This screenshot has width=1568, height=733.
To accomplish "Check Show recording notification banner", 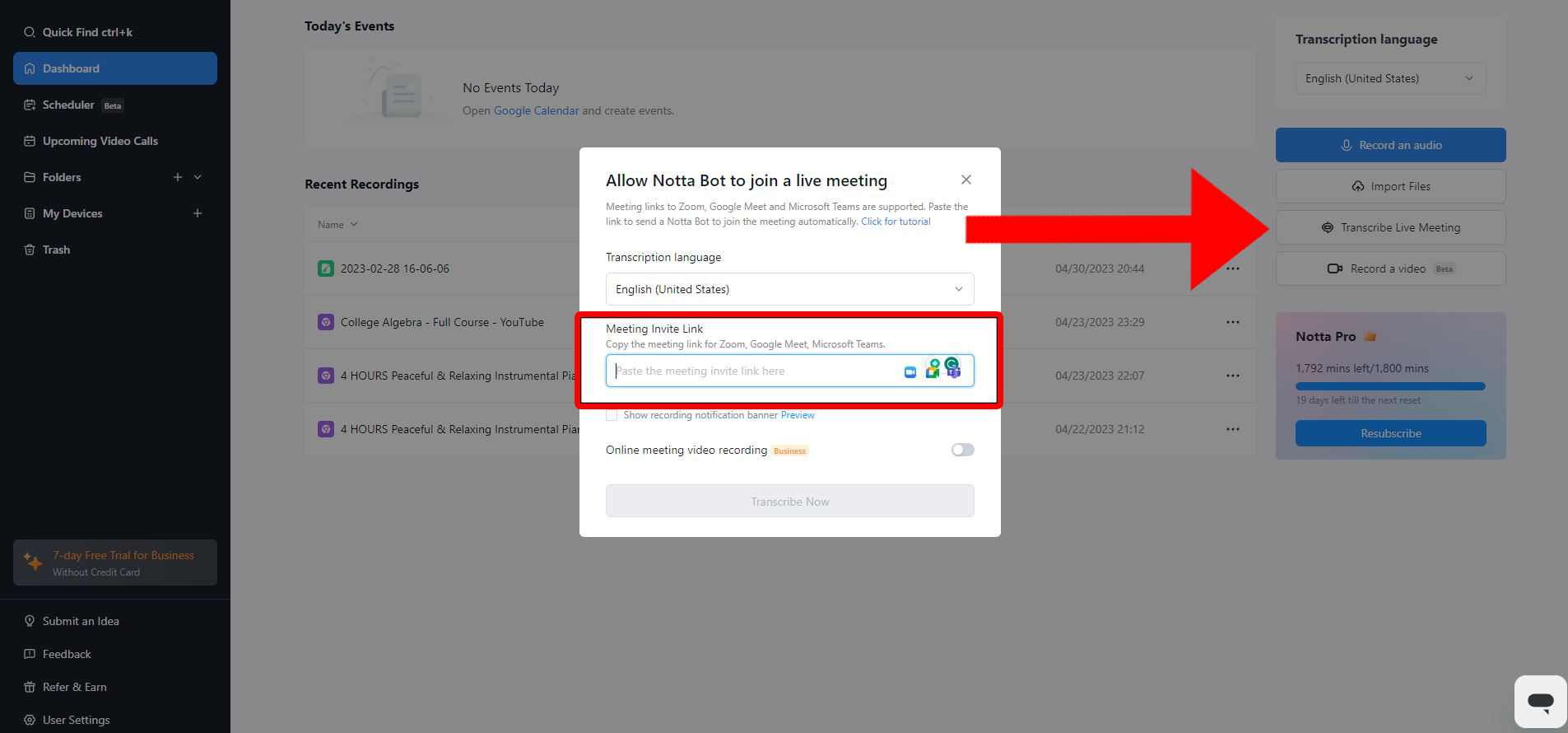I will [x=612, y=415].
